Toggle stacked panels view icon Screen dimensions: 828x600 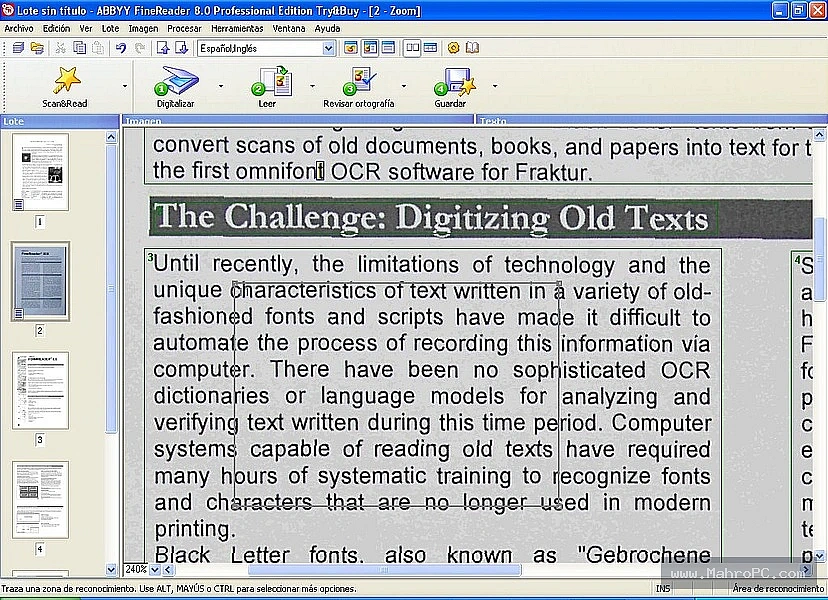[x=430, y=48]
